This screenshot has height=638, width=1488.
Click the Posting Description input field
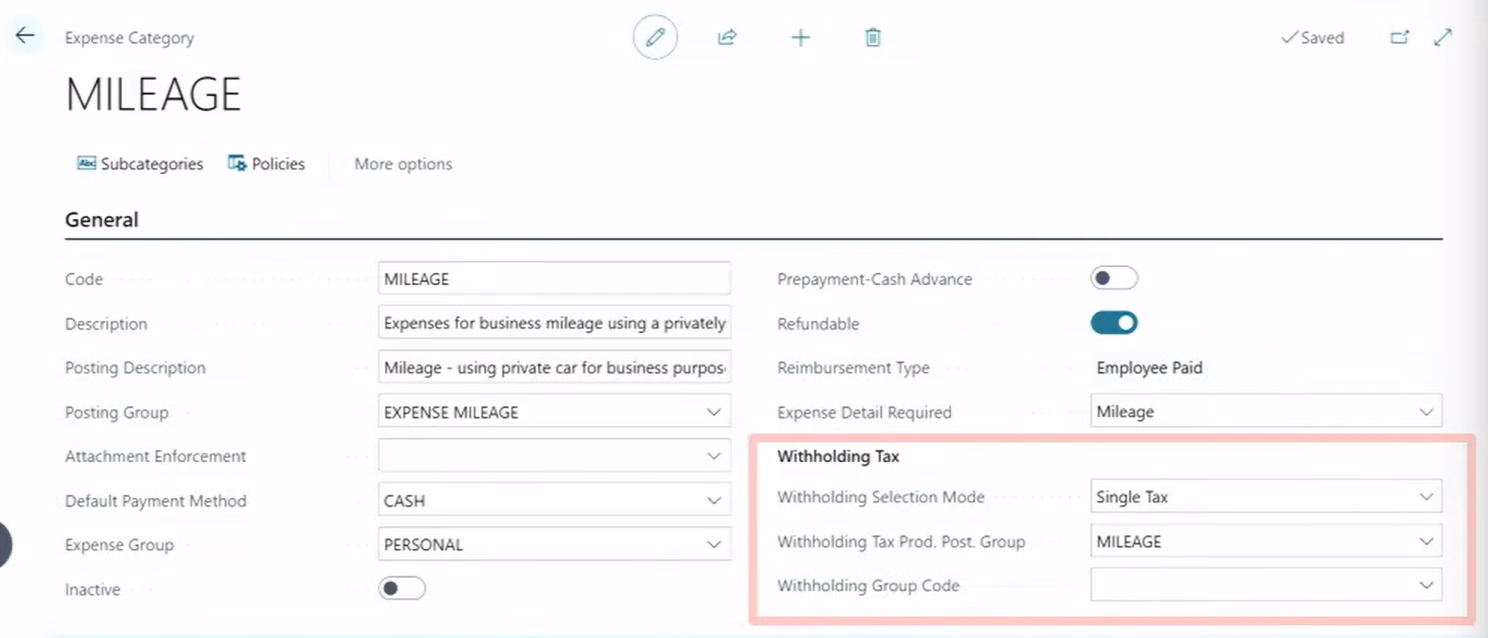coord(555,367)
